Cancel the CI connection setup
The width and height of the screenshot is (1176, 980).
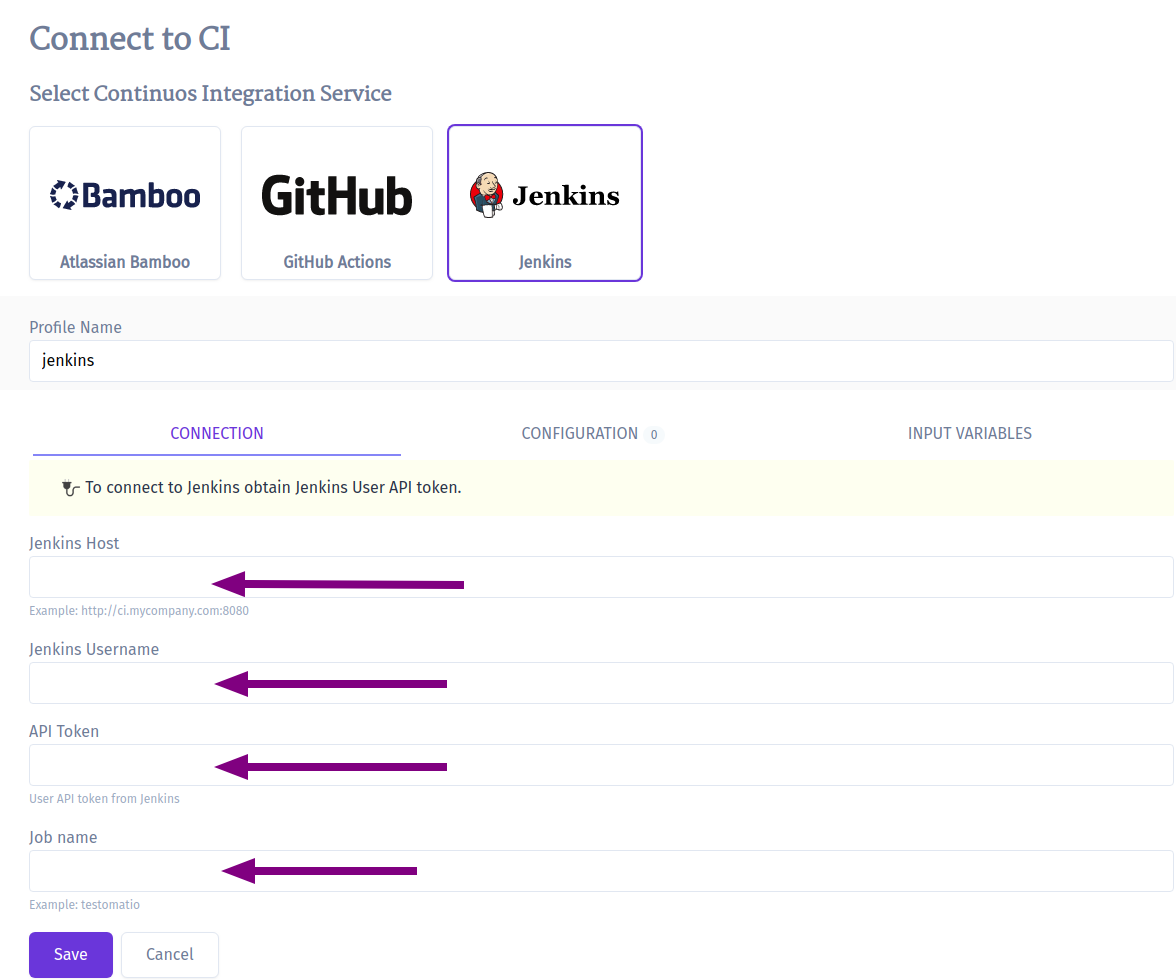[x=170, y=955]
